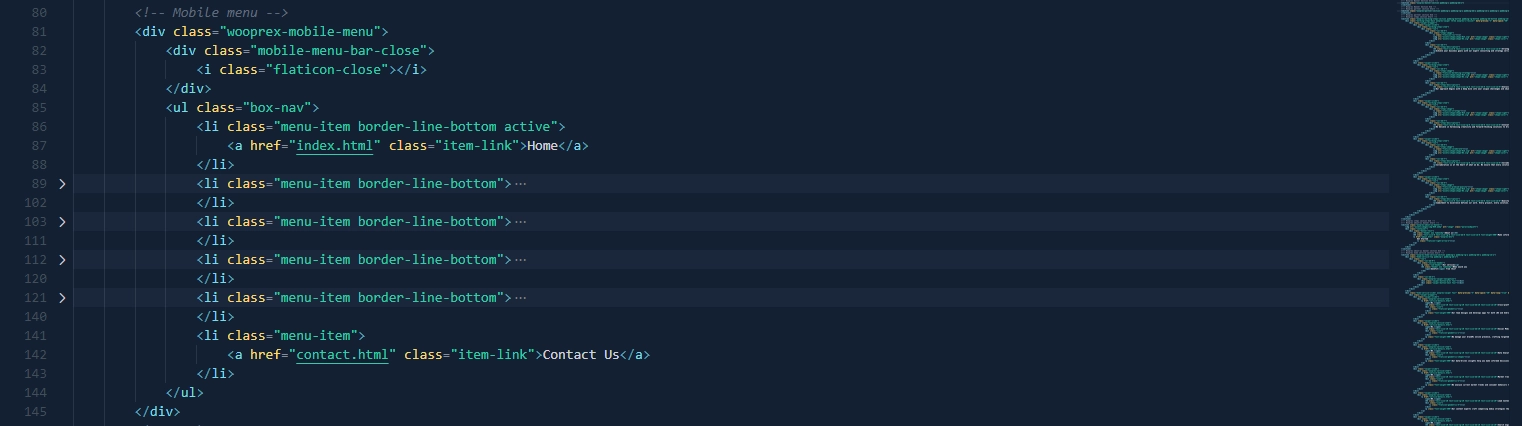Open the index.html link
This screenshot has height=426, width=1522.
(334, 146)
